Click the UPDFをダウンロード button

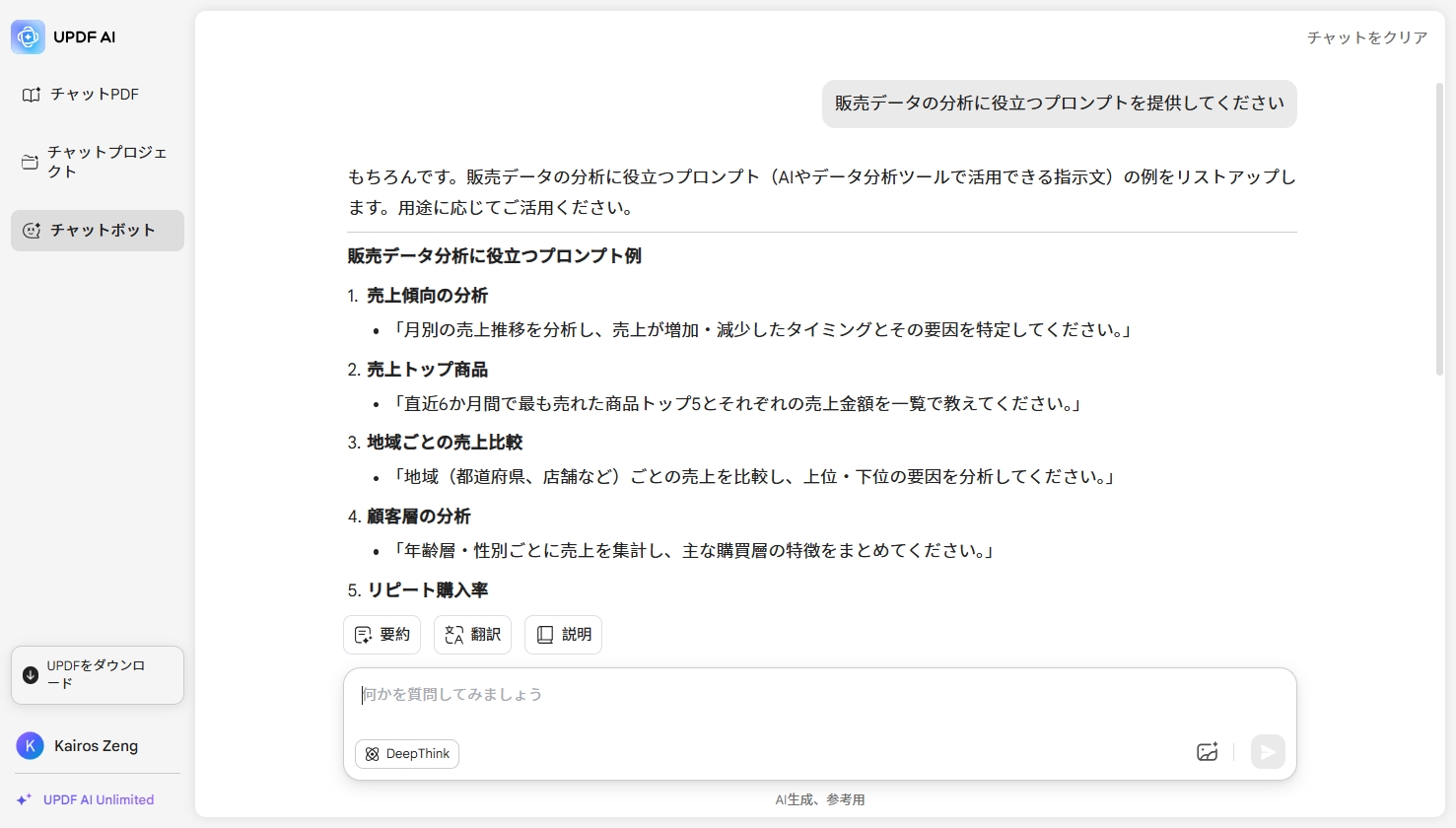[x=98, y=675]
